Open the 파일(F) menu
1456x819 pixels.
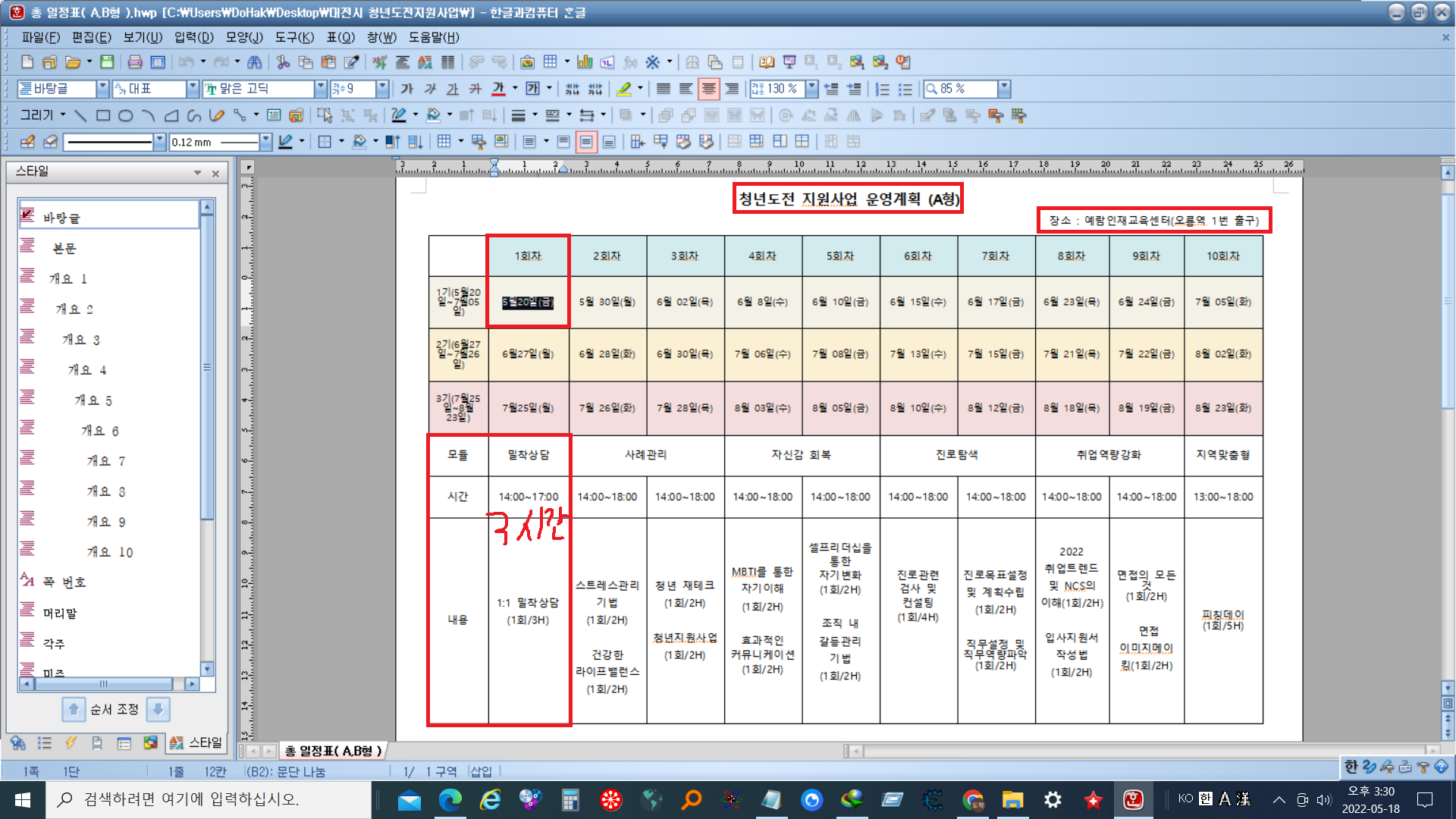pyautogui.click(x=40, y=37)
